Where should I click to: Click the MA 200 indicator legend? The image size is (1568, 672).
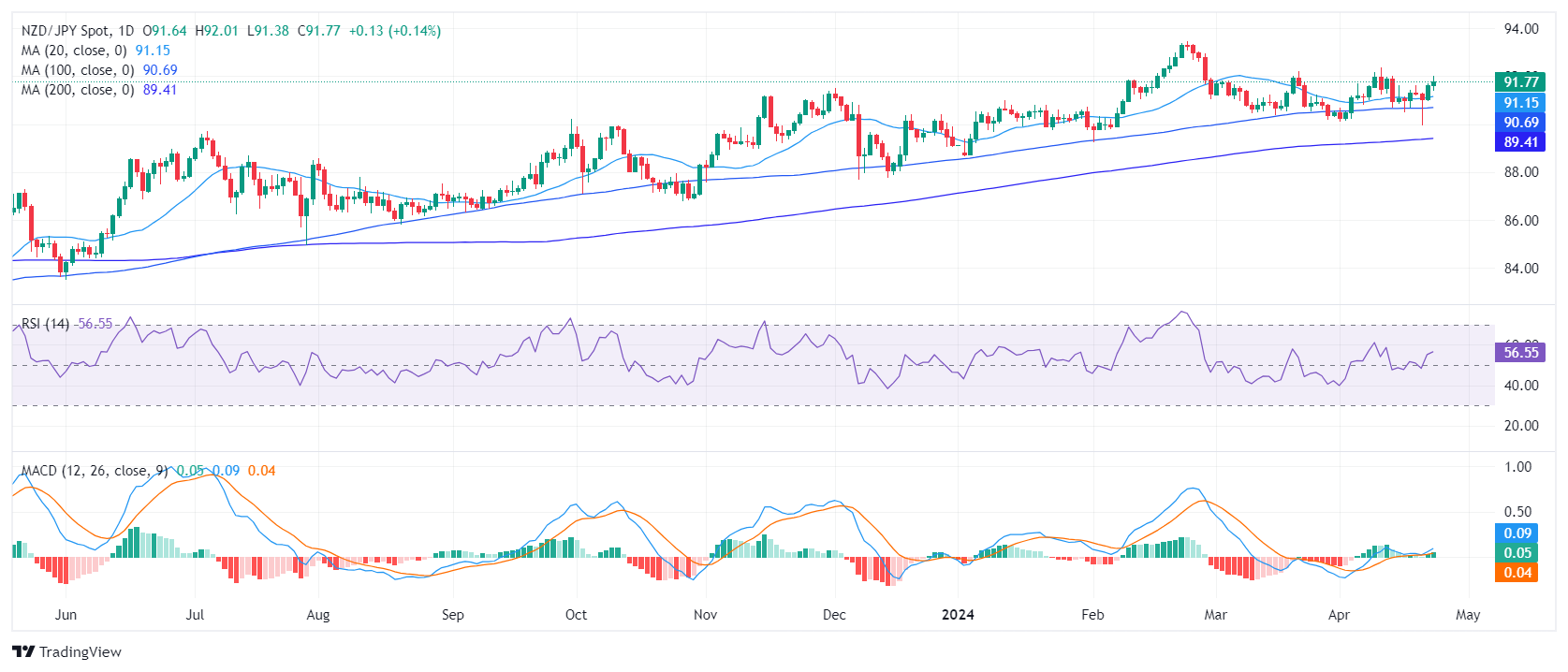78,90
